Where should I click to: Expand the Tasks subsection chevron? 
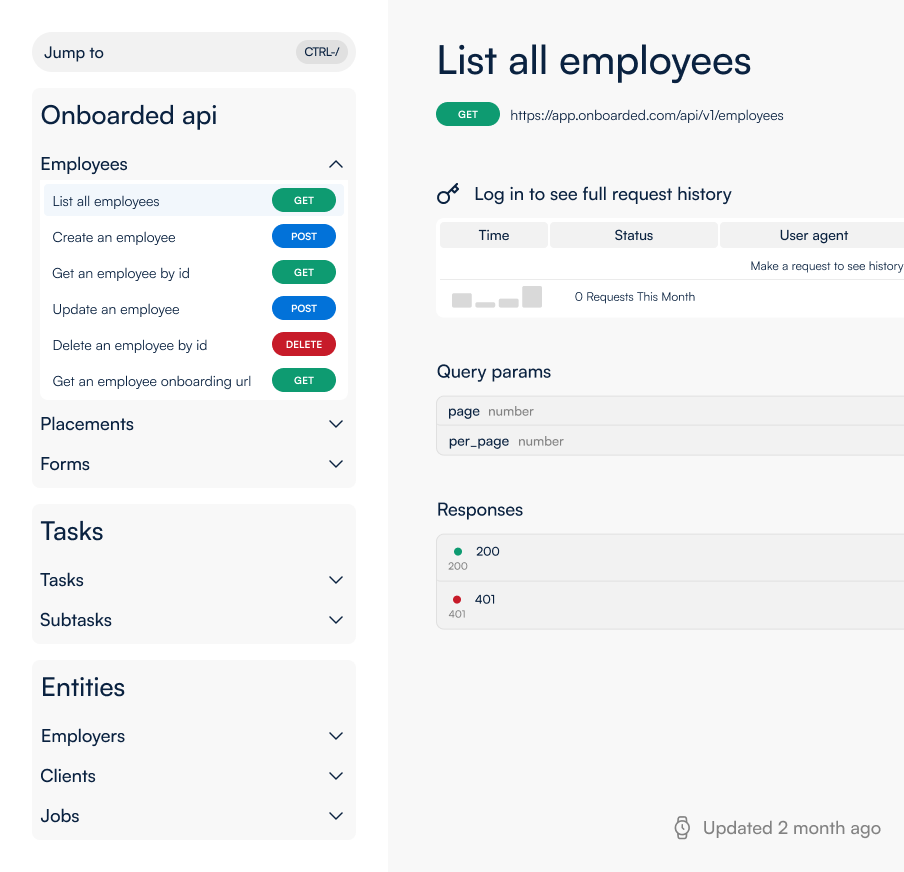tap(336, 580)
